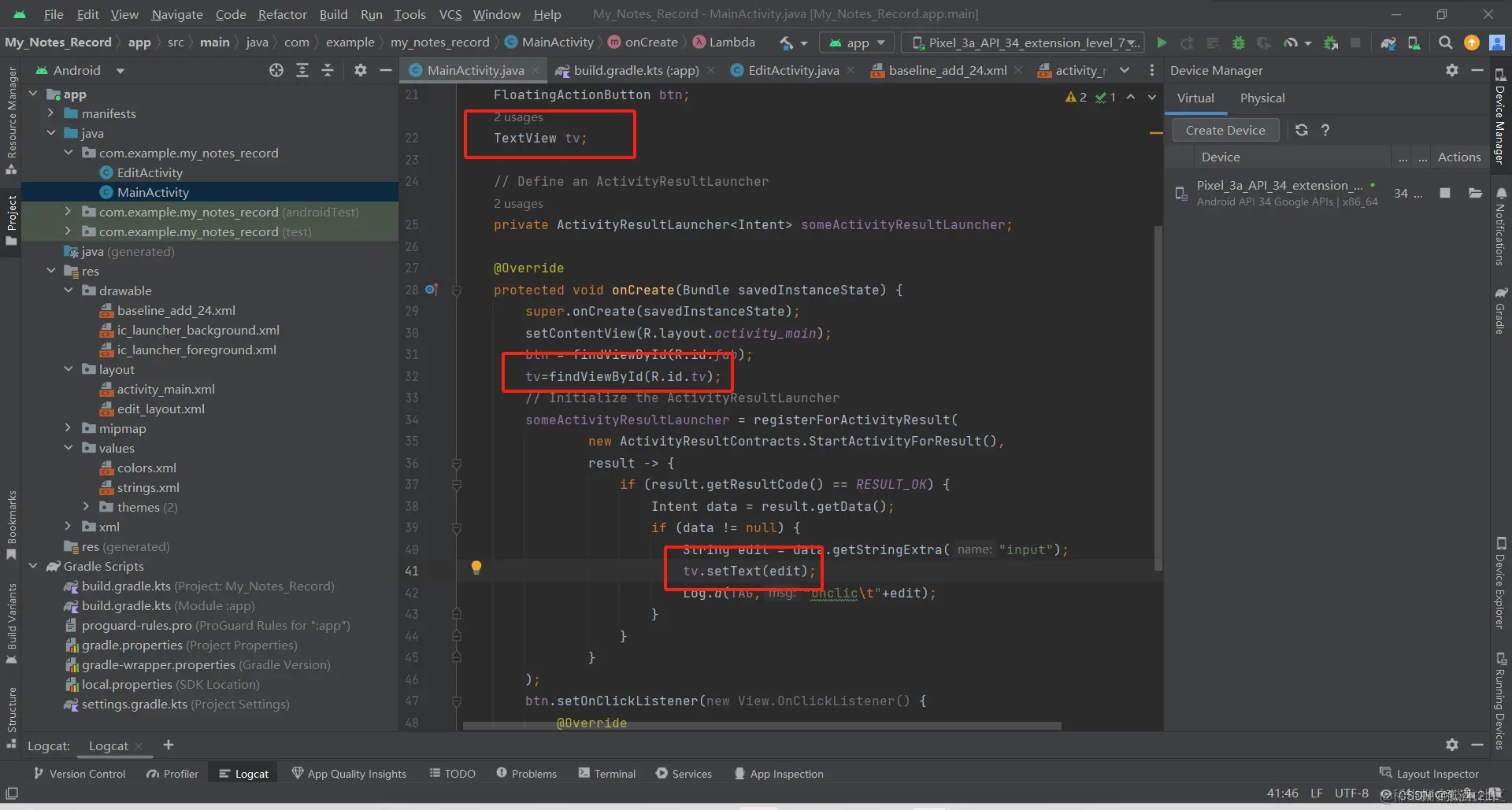This screenshot has height=810, width=1512.
Task: Switch to build.gradle.kts (:app) tab
Action: click(x=636, y=70)
